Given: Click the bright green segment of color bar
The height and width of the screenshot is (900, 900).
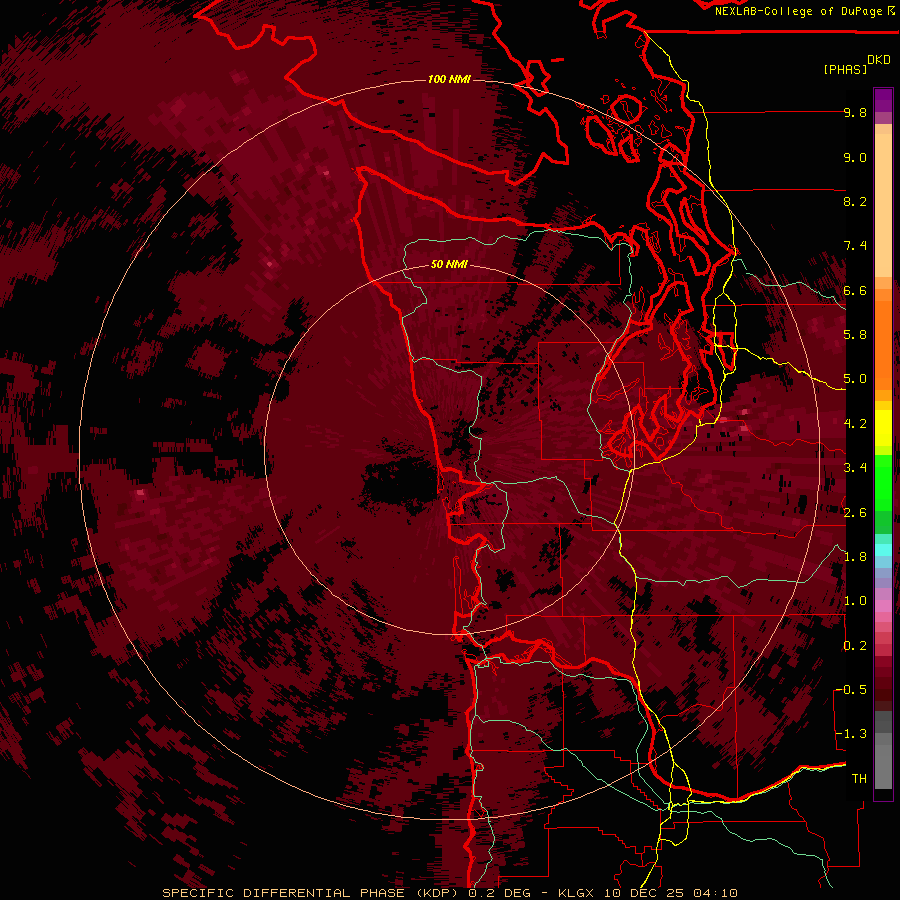Looking at the screenshot, I should [883, 482].
